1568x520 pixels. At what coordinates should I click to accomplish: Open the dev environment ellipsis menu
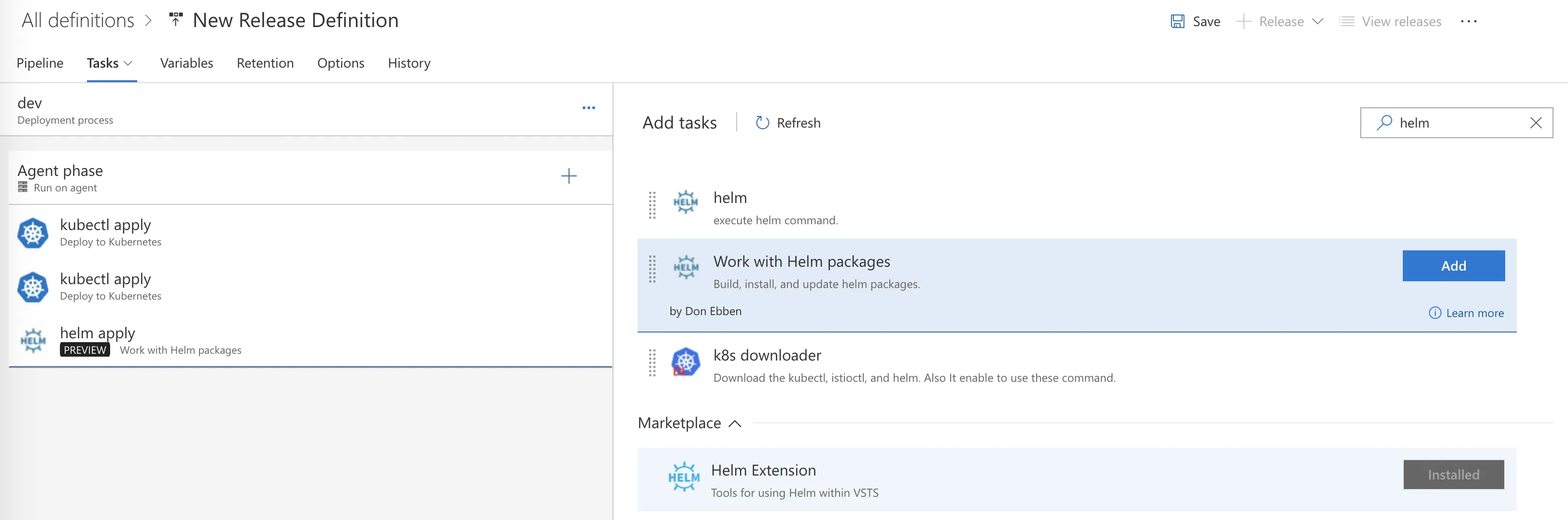pyautogui.click(x=588, y=108)
